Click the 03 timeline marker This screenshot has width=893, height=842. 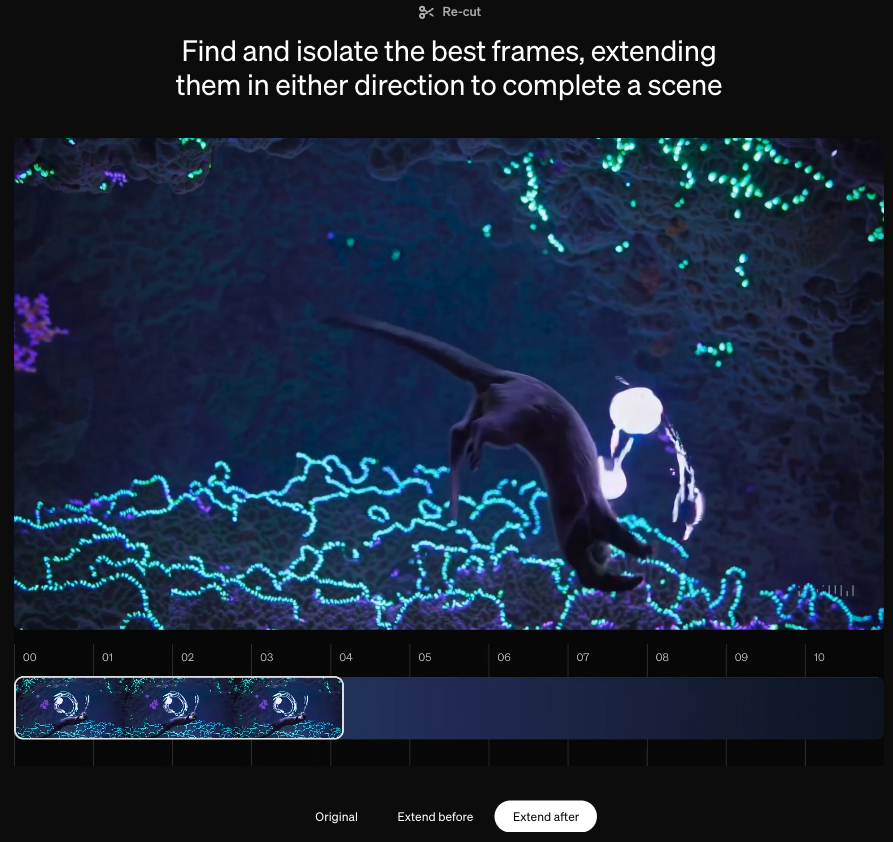coord(267,657)
